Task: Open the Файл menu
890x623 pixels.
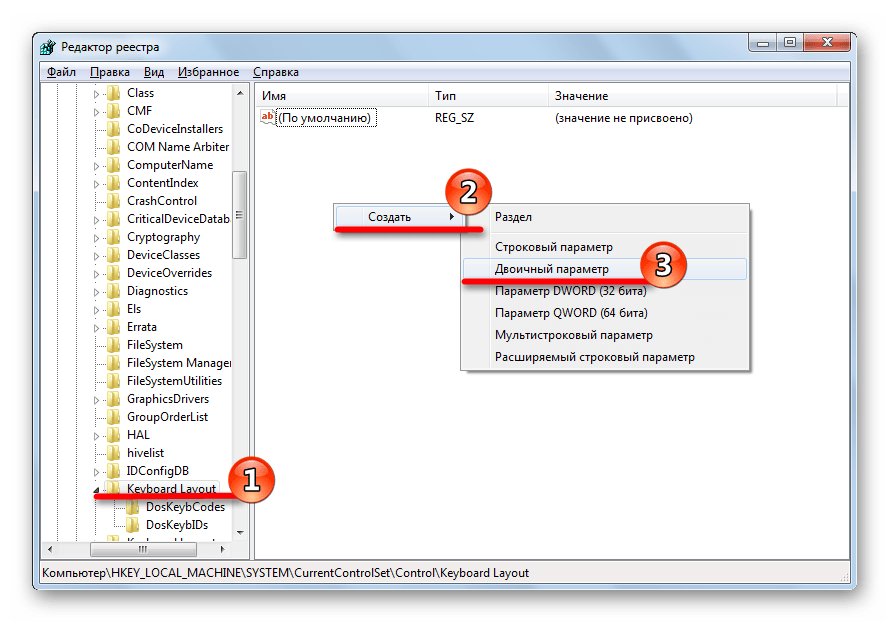Action: (61, 72)
